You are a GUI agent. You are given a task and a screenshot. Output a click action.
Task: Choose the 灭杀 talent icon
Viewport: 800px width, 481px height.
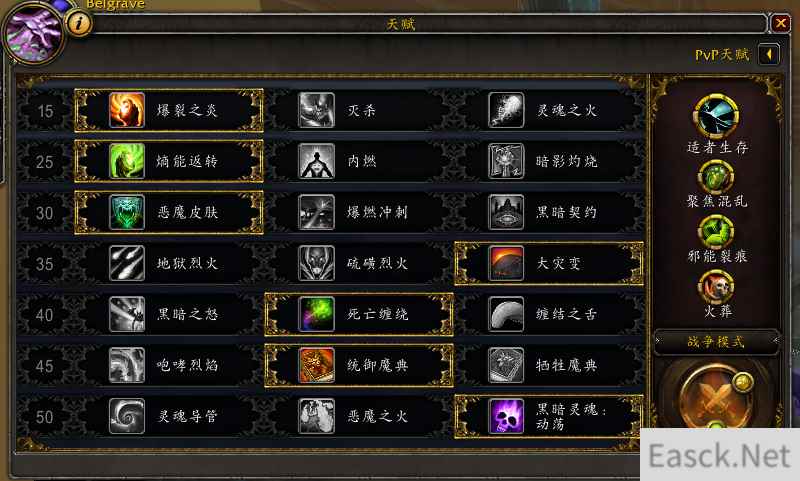pos(316,110)
